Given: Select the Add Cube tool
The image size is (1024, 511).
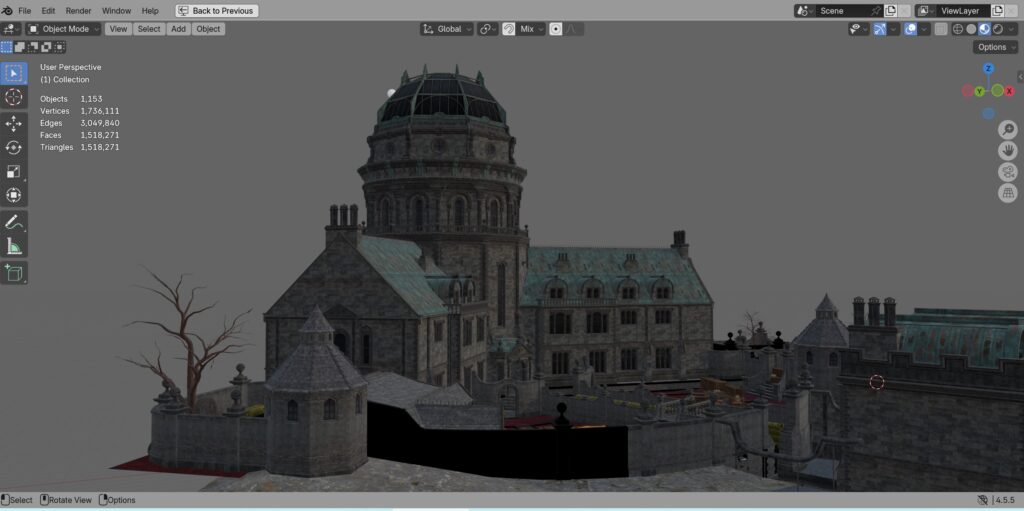Looking at the screenshot, I should (x=14, y=272).
